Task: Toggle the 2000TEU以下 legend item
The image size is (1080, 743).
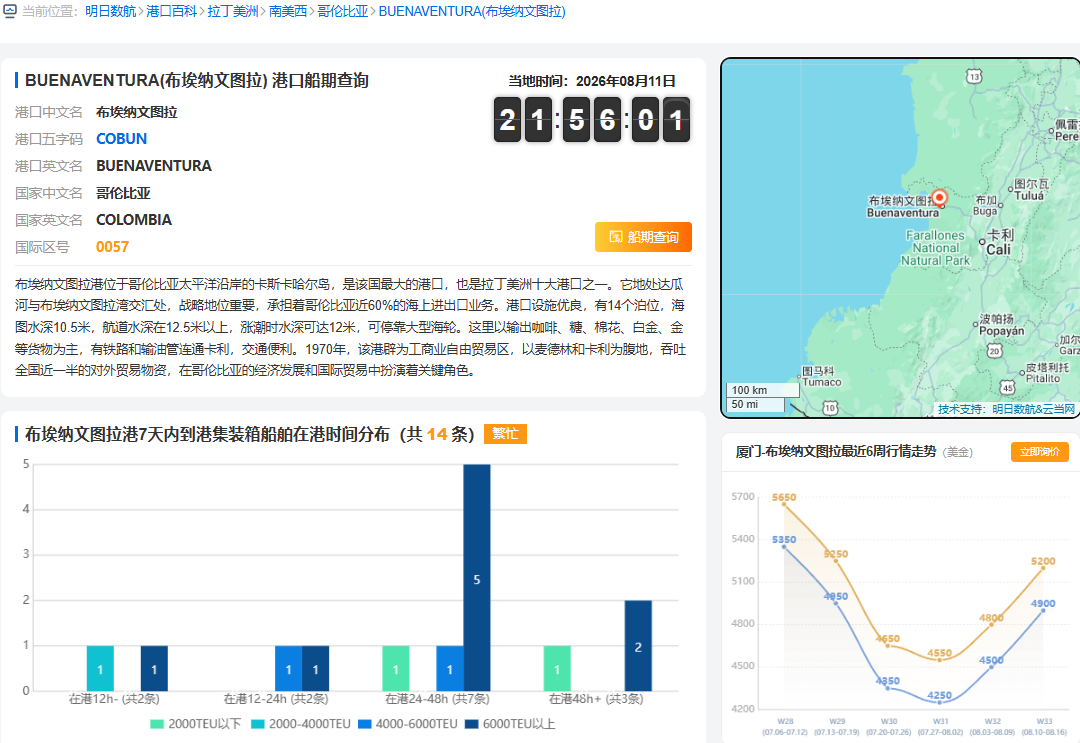Action: click(196, 724)
